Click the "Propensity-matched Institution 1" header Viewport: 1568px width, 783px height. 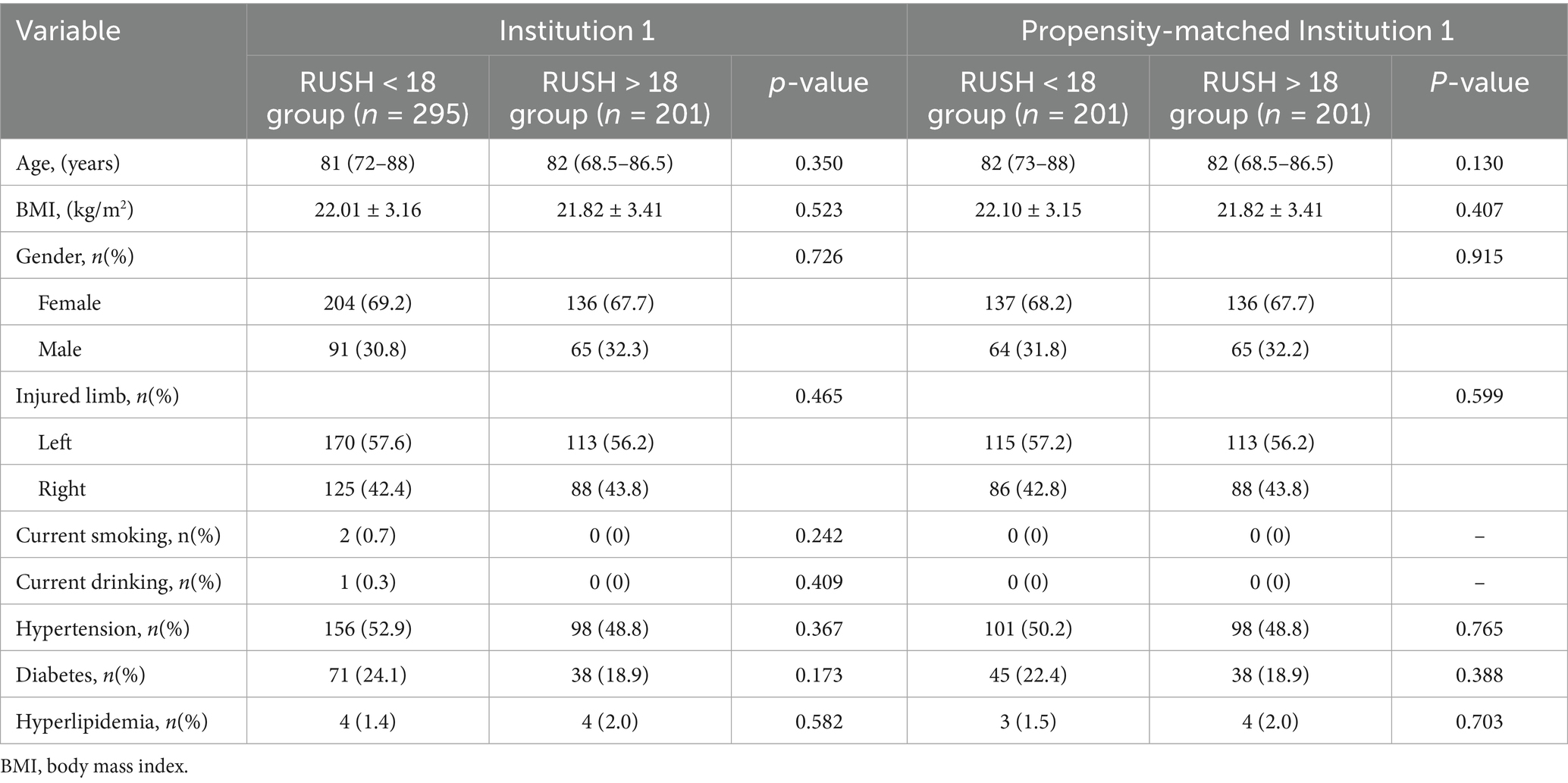(x=1237, y=31)
